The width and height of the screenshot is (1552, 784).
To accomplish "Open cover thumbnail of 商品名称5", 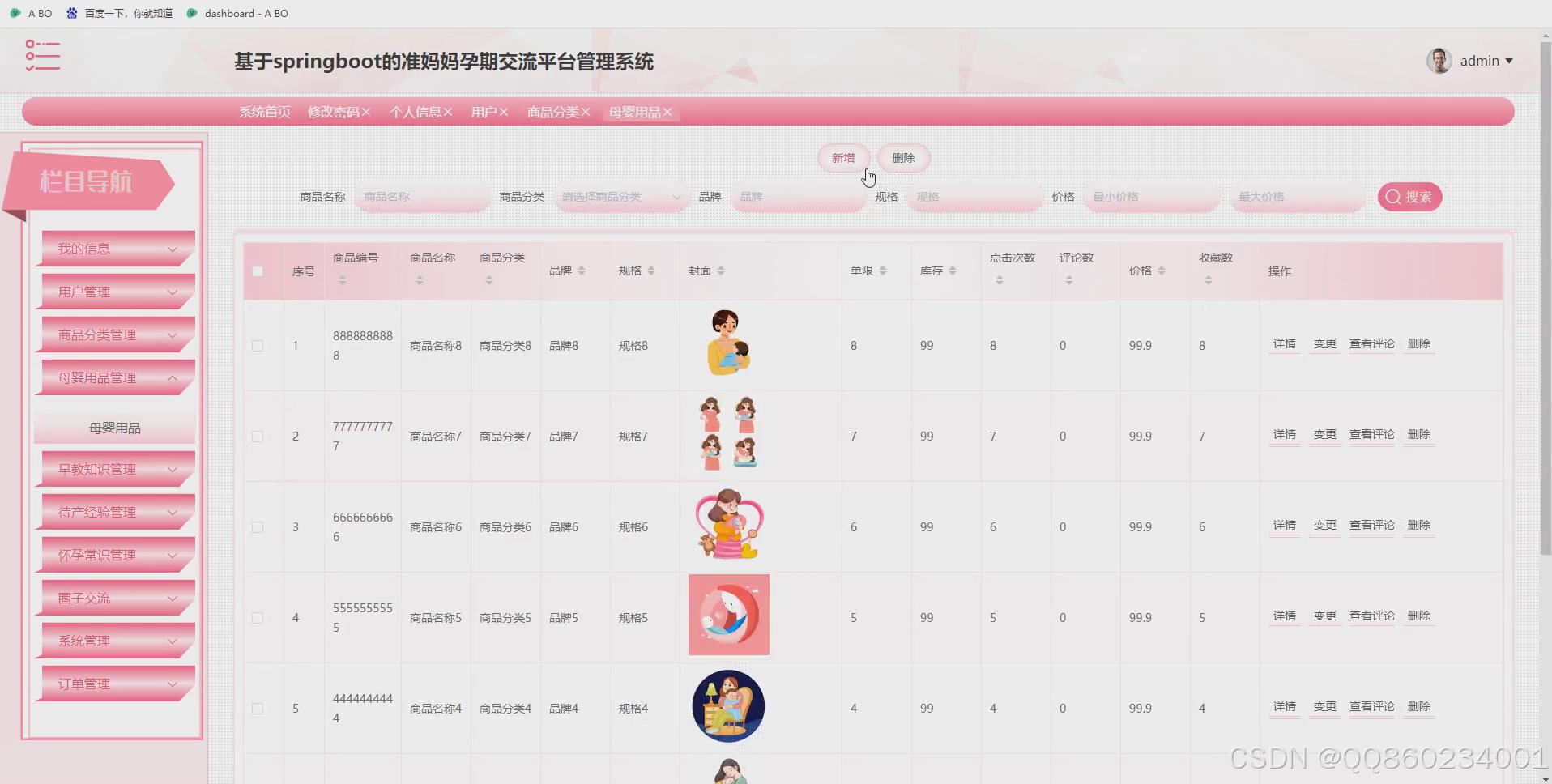I will pos(729,615).
